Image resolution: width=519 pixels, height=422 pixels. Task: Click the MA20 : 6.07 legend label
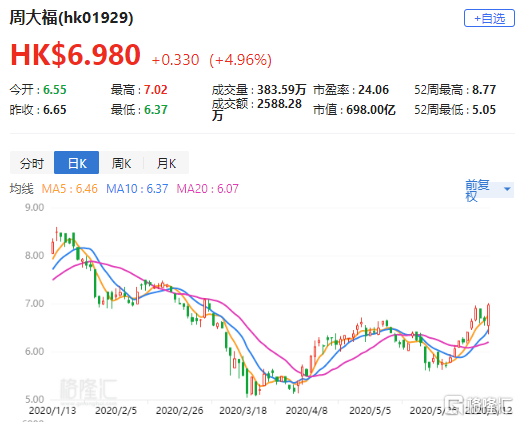point(207,189)
